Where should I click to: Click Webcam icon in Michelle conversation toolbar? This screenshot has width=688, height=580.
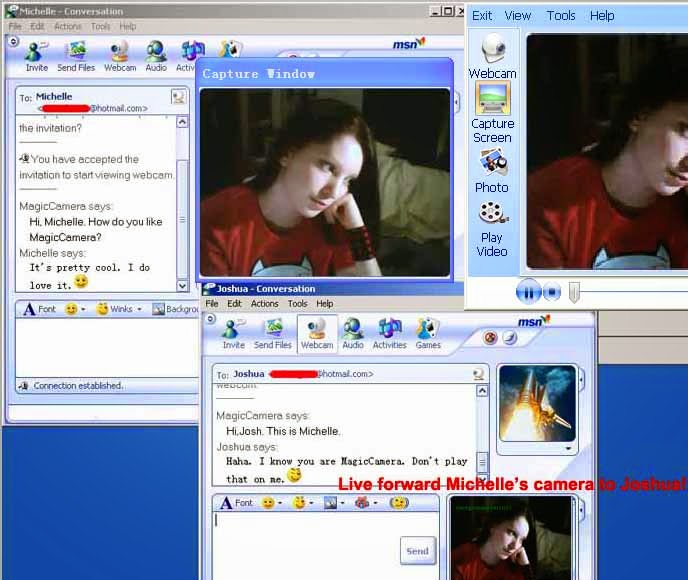[x=120, y=56]
